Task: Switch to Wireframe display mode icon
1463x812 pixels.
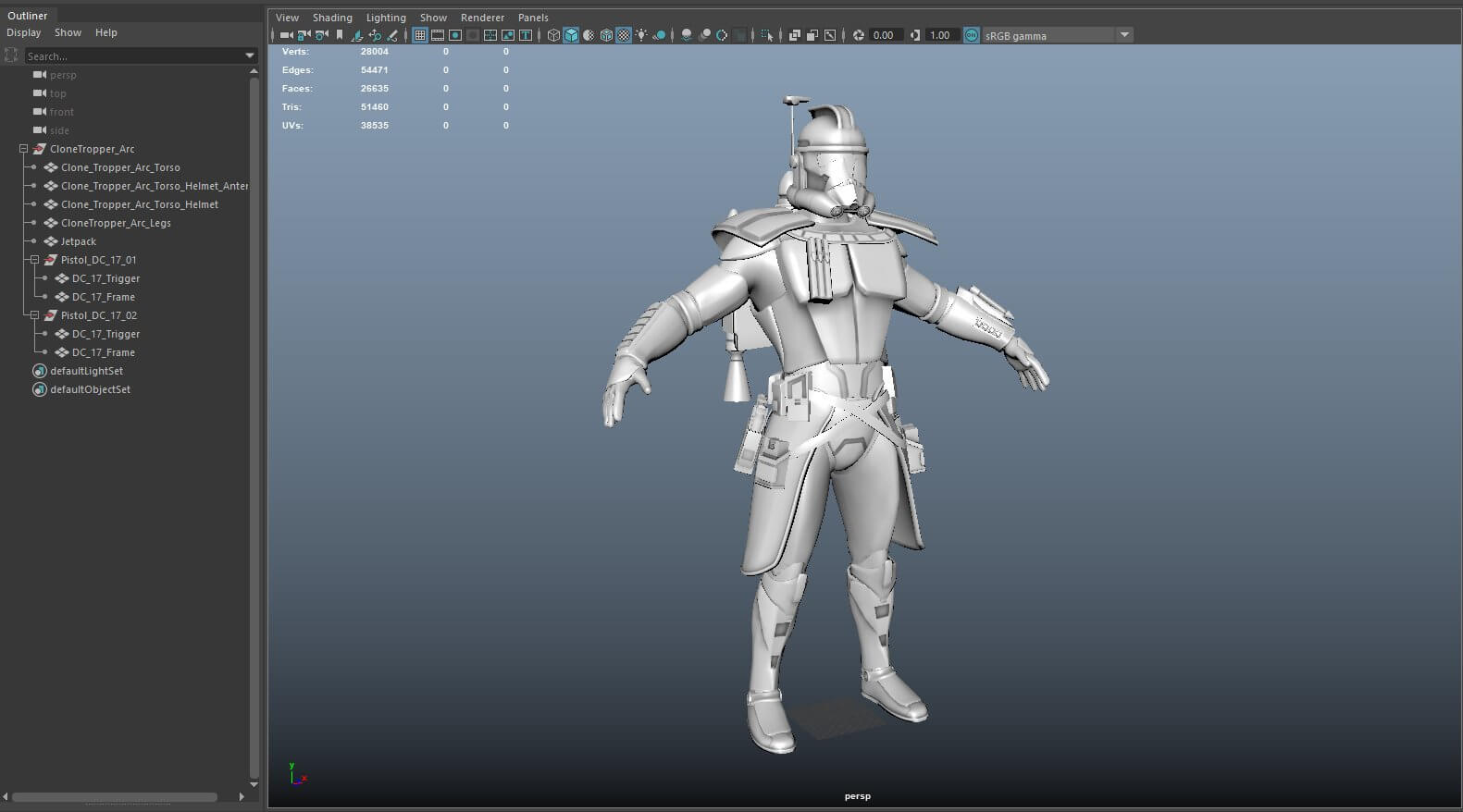Action: click(553, 35)
